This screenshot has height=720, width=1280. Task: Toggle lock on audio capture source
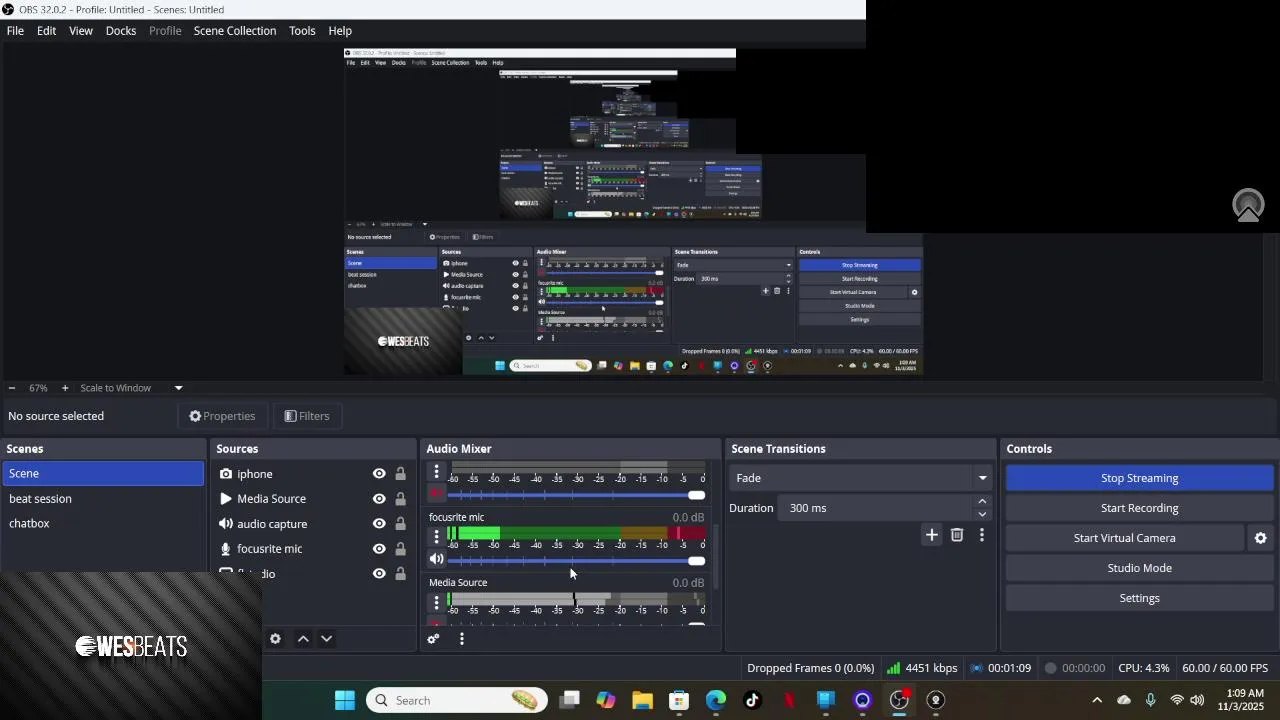point(400,524)
